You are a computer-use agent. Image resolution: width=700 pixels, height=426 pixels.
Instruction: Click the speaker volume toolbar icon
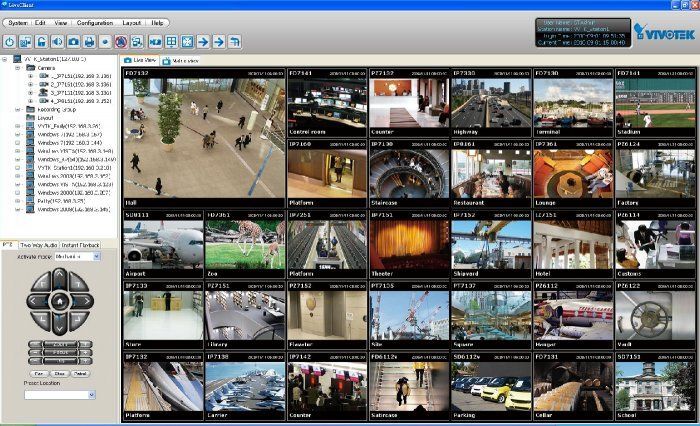pos(57,42)
